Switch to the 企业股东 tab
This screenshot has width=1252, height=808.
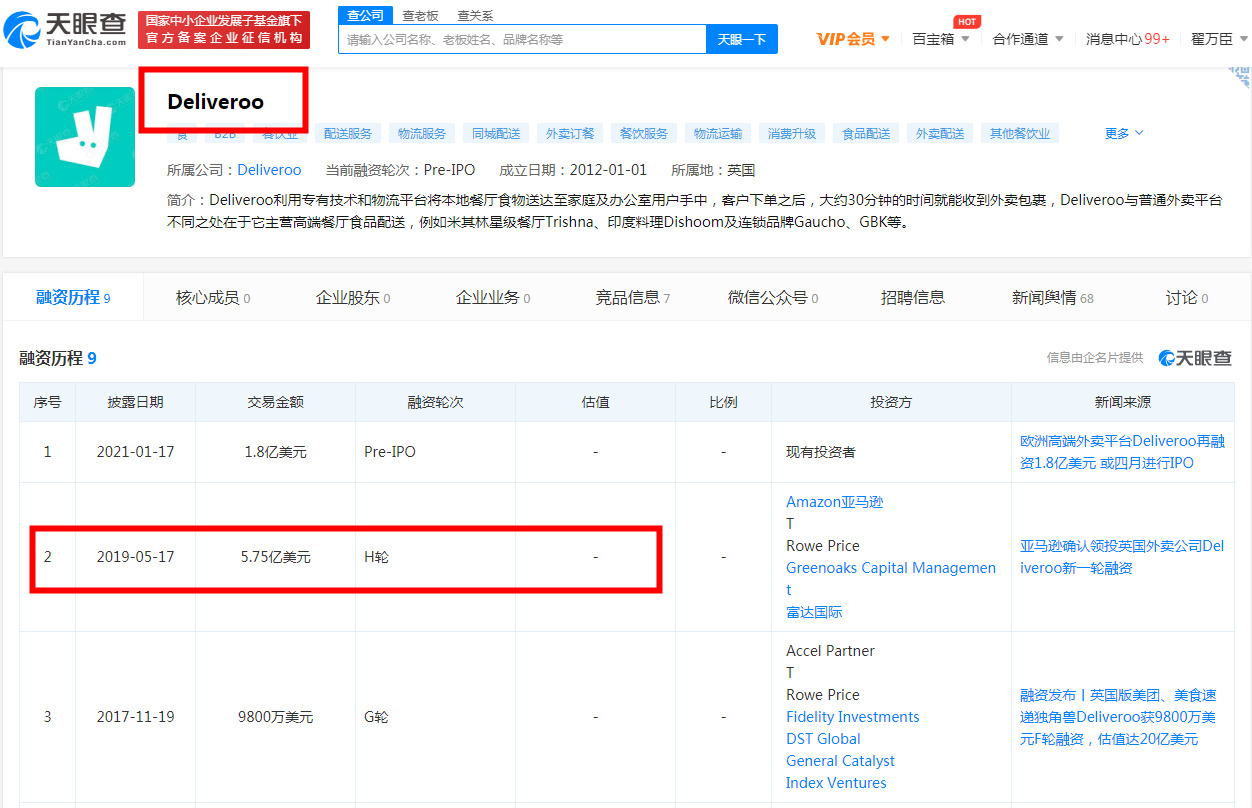[x=353, y=297]
